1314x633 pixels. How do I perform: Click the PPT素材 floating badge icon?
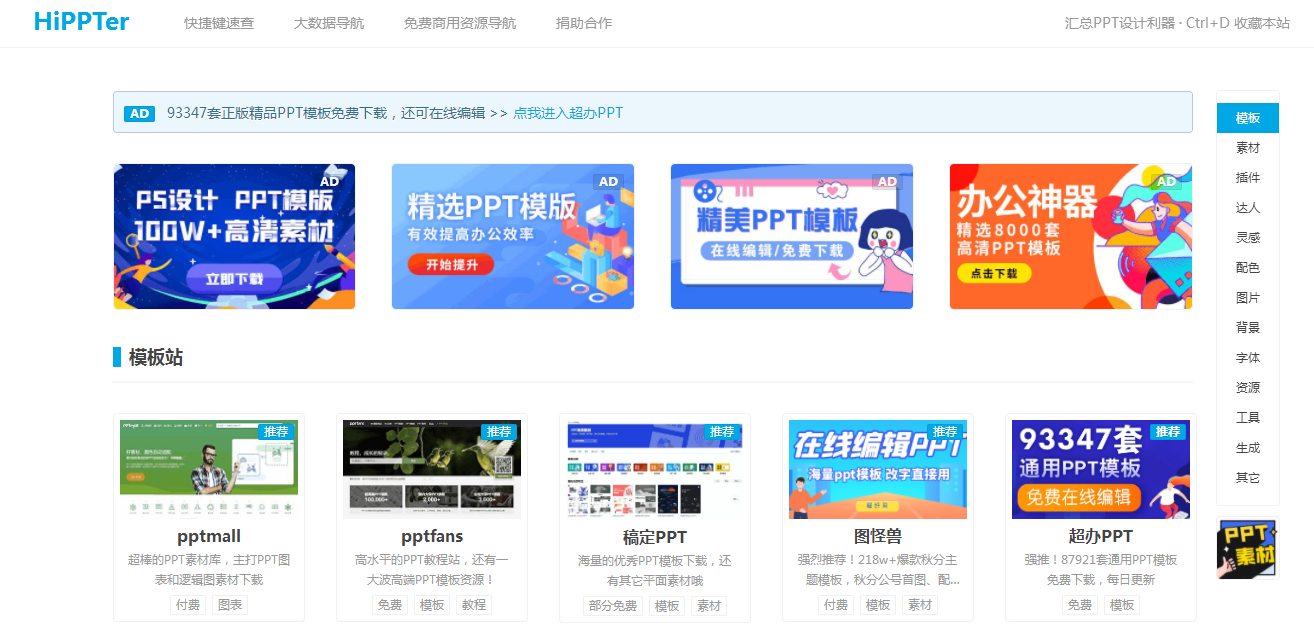pos(1247,548)
